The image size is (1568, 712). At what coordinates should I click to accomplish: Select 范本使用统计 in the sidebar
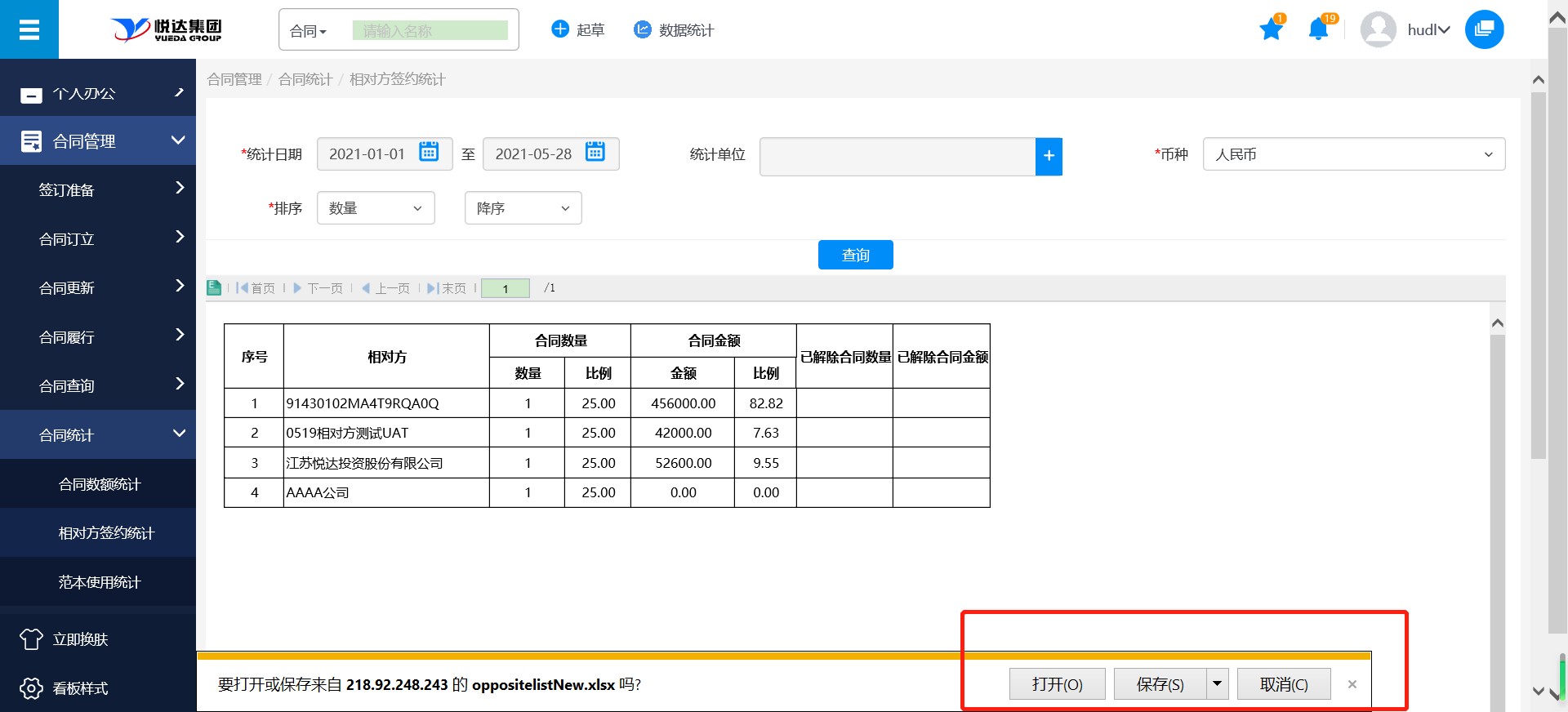pos(100,582)
